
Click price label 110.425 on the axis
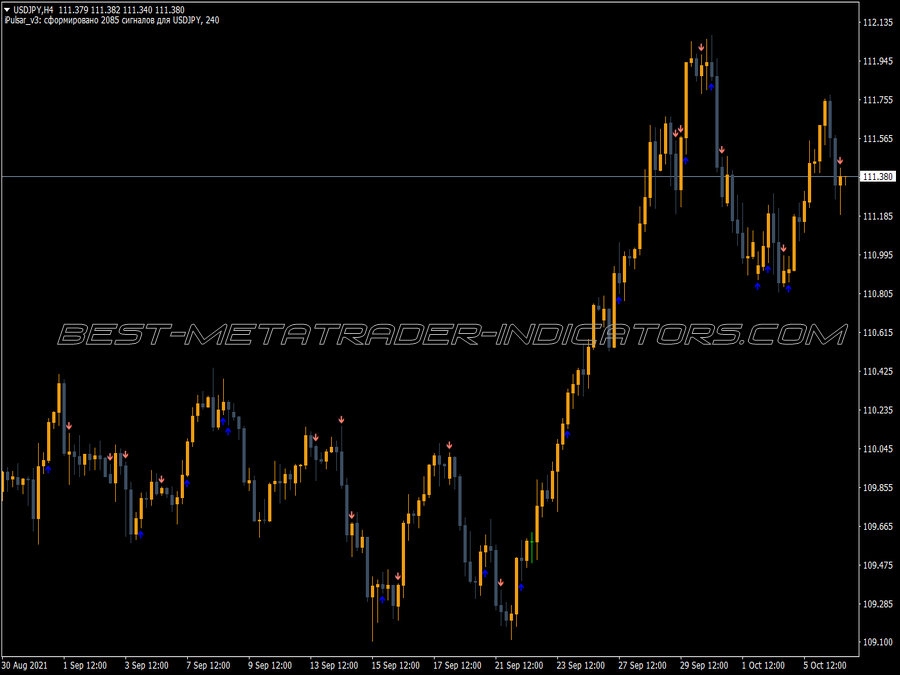pos(878,371)
